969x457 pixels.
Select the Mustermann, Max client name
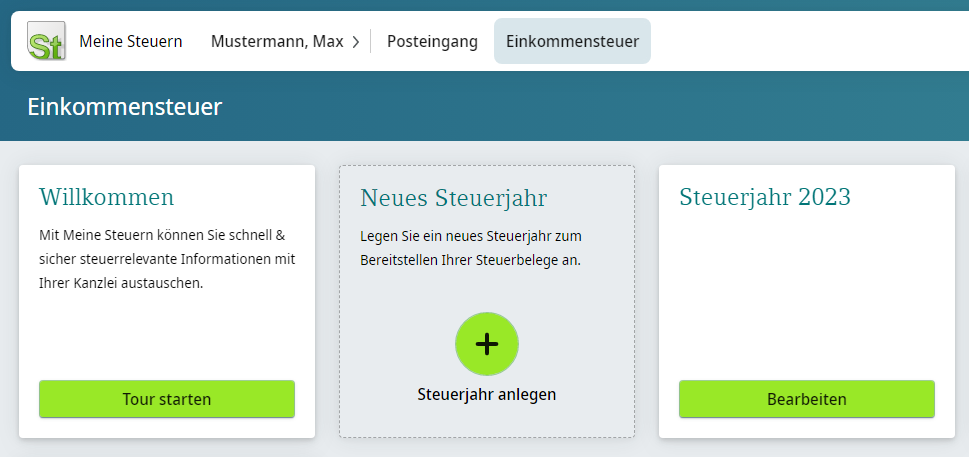tap(276, 41)
